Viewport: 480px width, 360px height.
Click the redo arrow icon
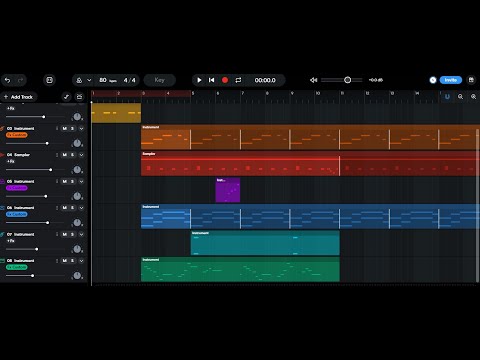(x=20, y=80)
